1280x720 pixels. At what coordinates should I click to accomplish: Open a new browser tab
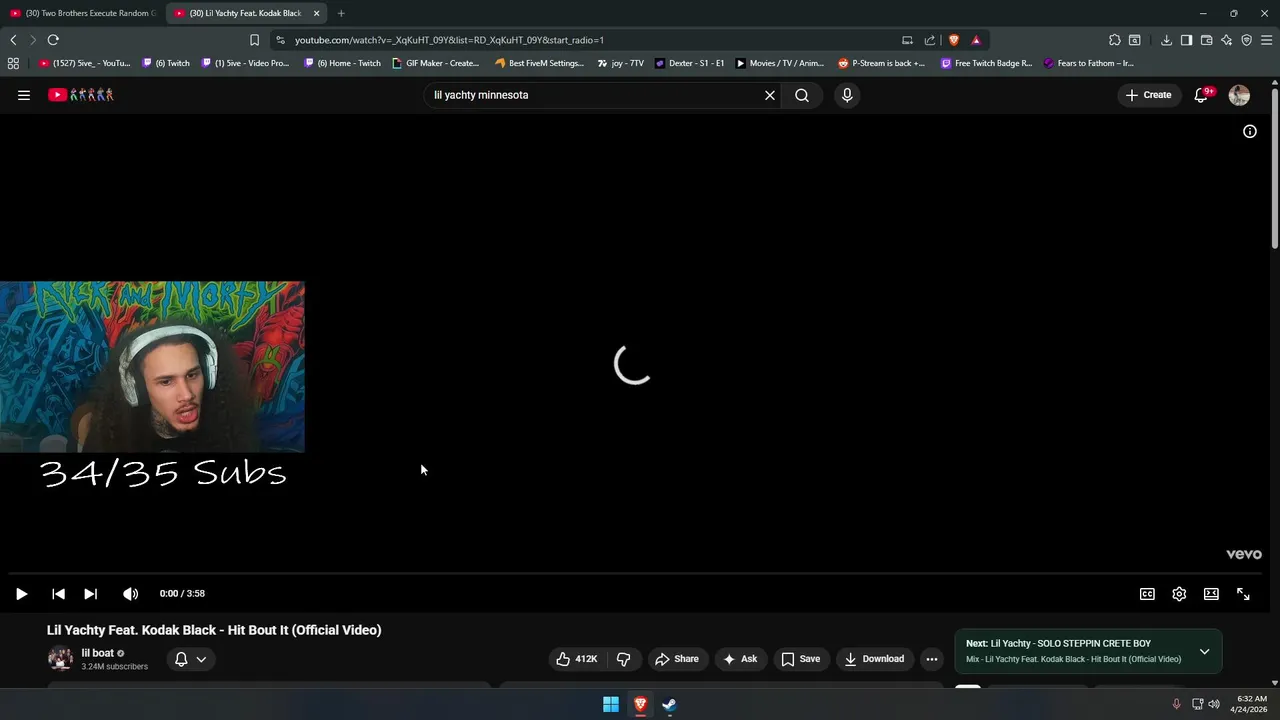pos(341,13)
